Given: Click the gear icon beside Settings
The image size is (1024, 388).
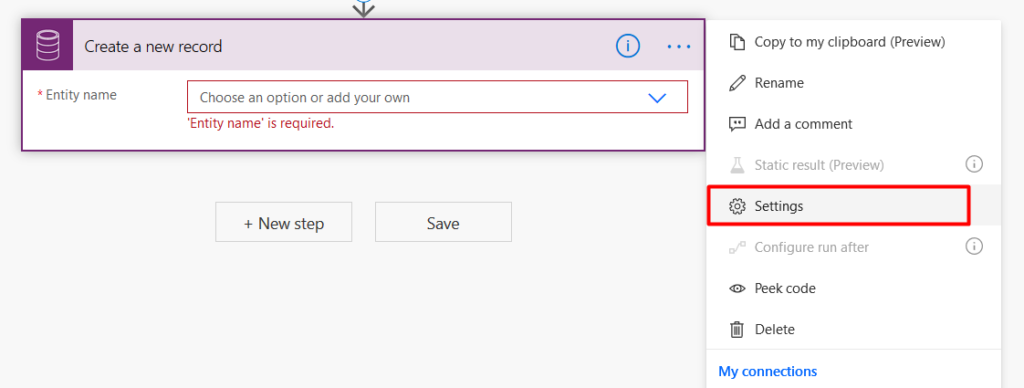Looking at the screenshot, I should pyautogui.click(x=737, y=206).
